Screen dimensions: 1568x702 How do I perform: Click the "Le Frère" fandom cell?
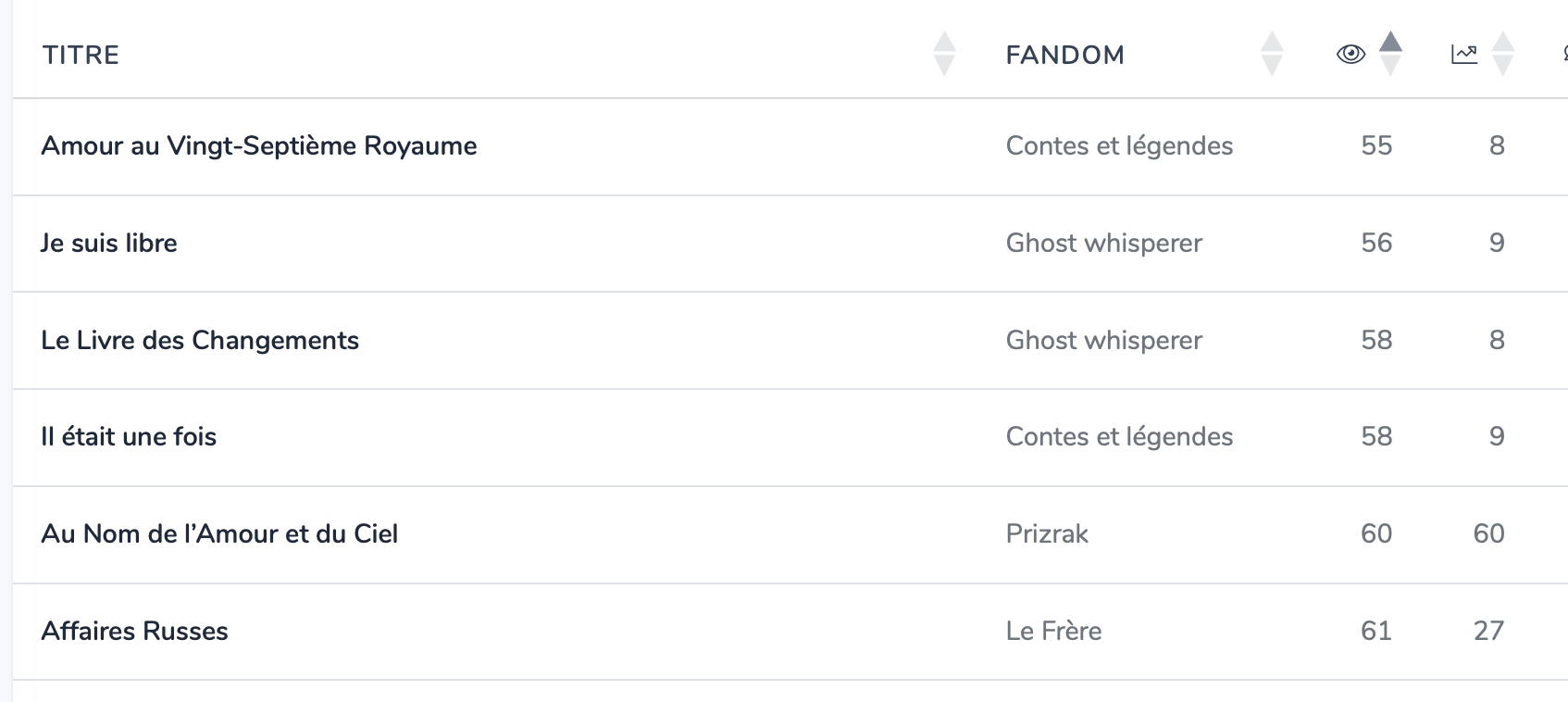tap(1053, 632)
